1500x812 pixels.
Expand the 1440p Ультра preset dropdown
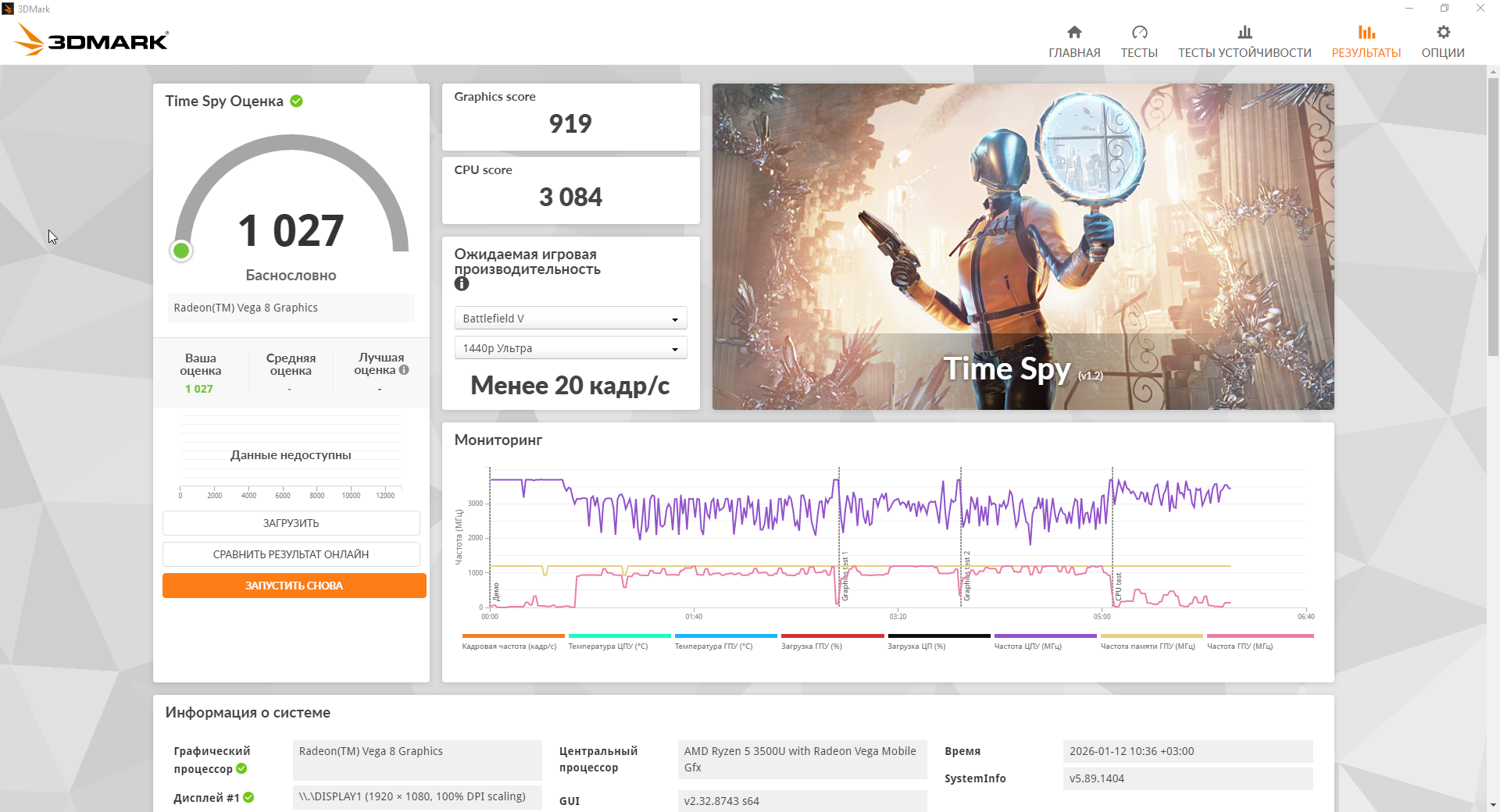[570, 348]
